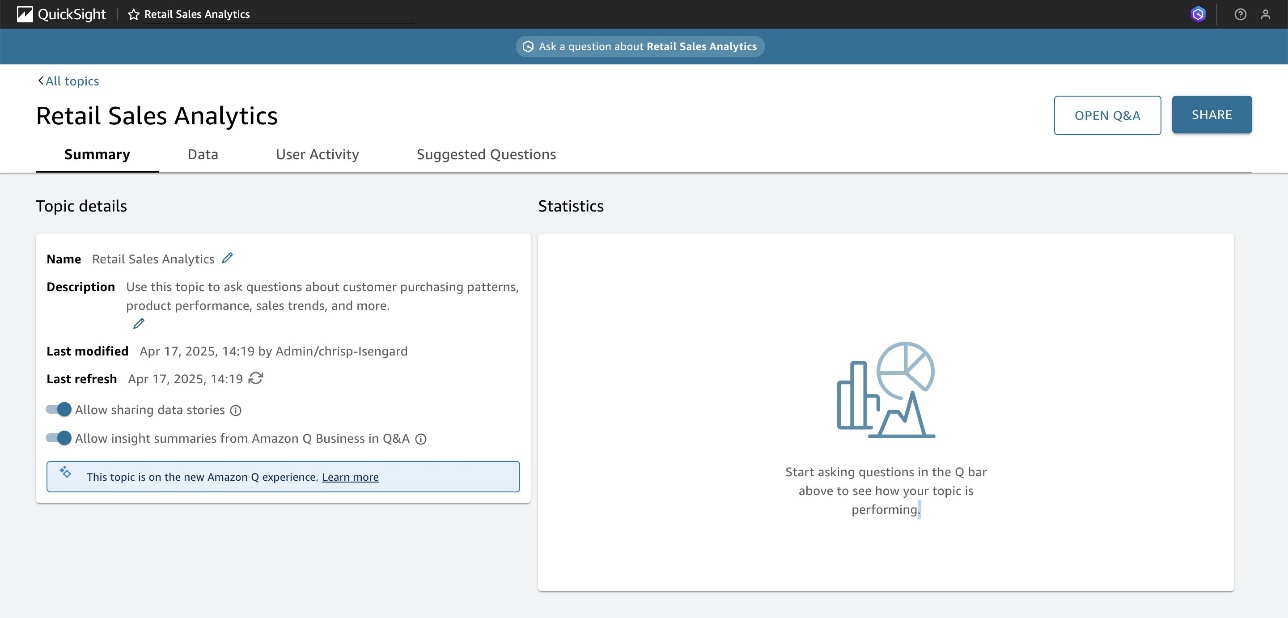This screenshot has width=1288, height=618.
Task: Click the Topic details heading
Action: [x=81, y=206]
